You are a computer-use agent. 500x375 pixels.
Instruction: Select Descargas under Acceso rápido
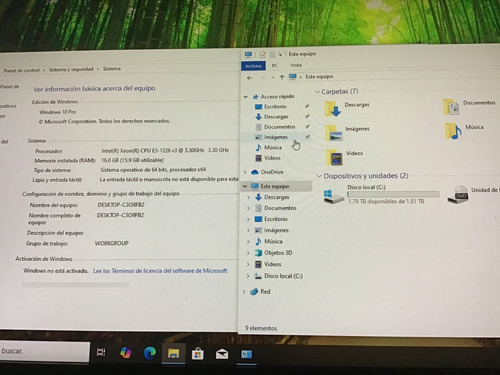276,117
